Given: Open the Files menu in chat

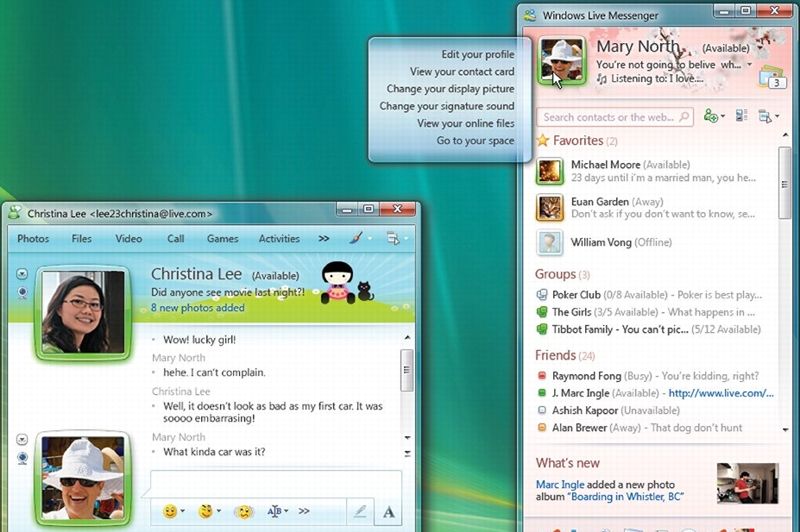Looking at the screenshot, I should tap(82, 238).
